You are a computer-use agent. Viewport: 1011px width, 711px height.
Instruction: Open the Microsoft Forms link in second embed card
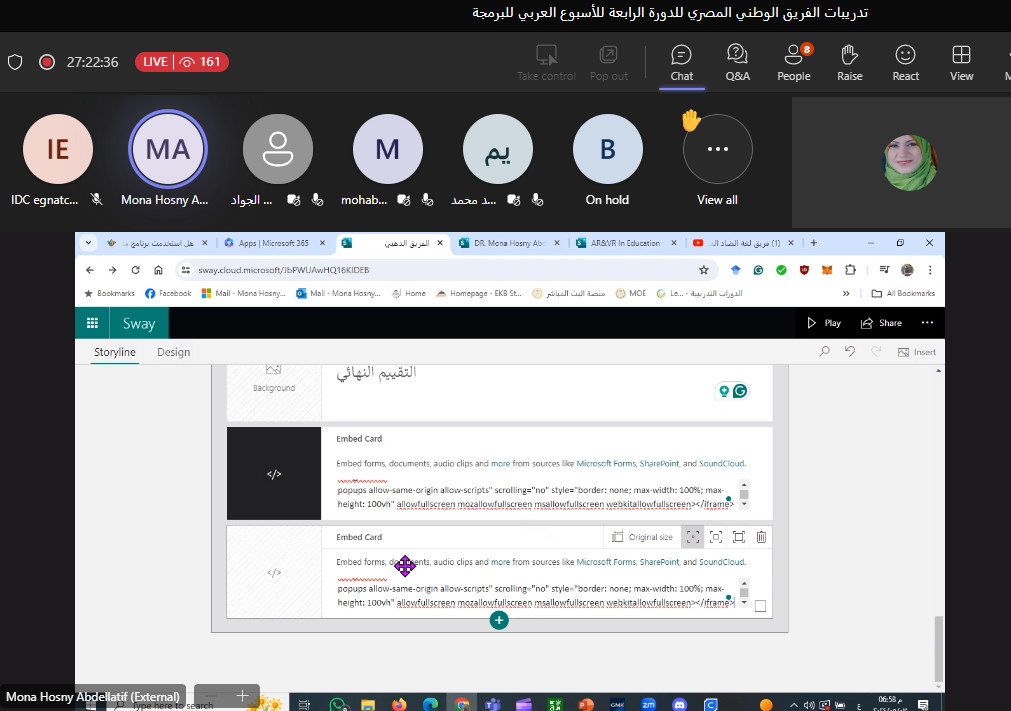click(606, 562)
